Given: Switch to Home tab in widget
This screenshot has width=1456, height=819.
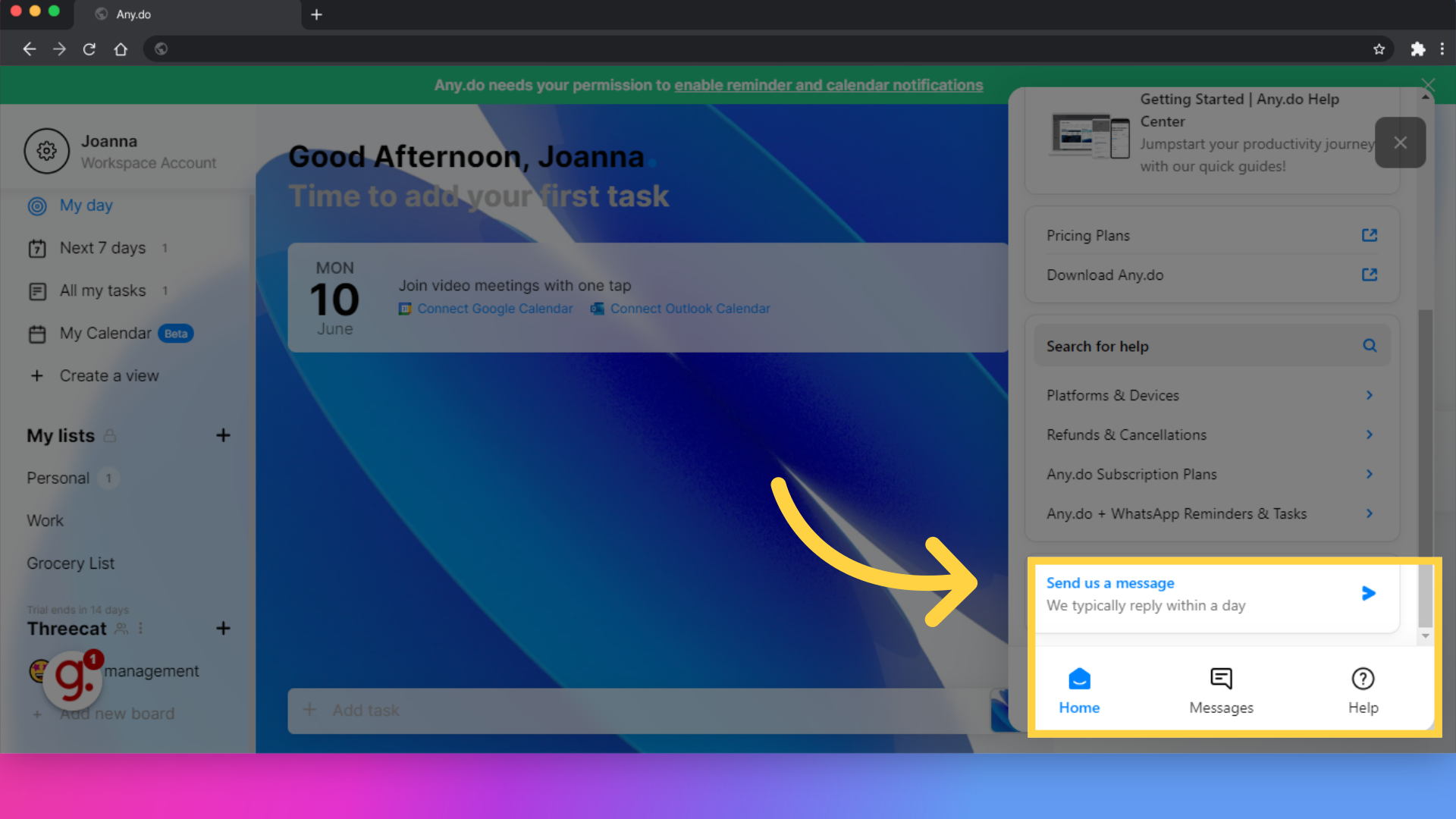Looking at the screenshot, I should tap(1079, 691).
